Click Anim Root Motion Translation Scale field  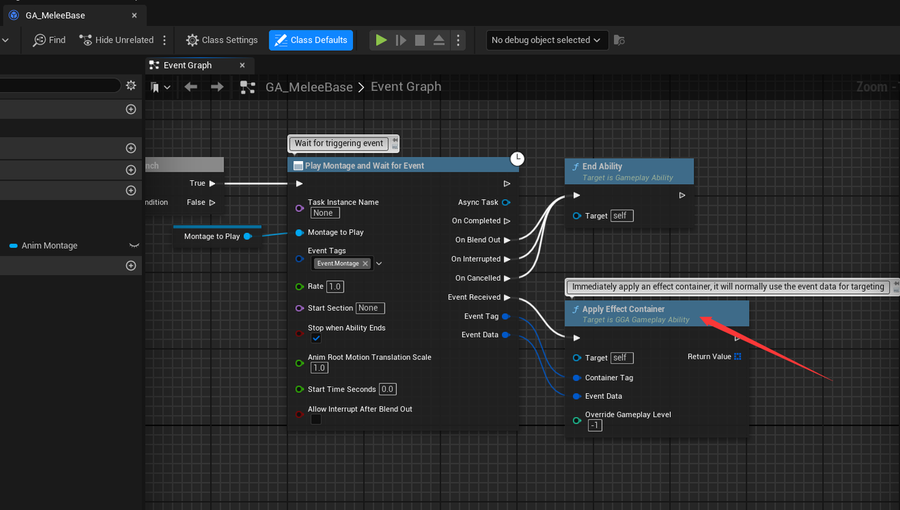pyautogui.click(x=319, y=368)
